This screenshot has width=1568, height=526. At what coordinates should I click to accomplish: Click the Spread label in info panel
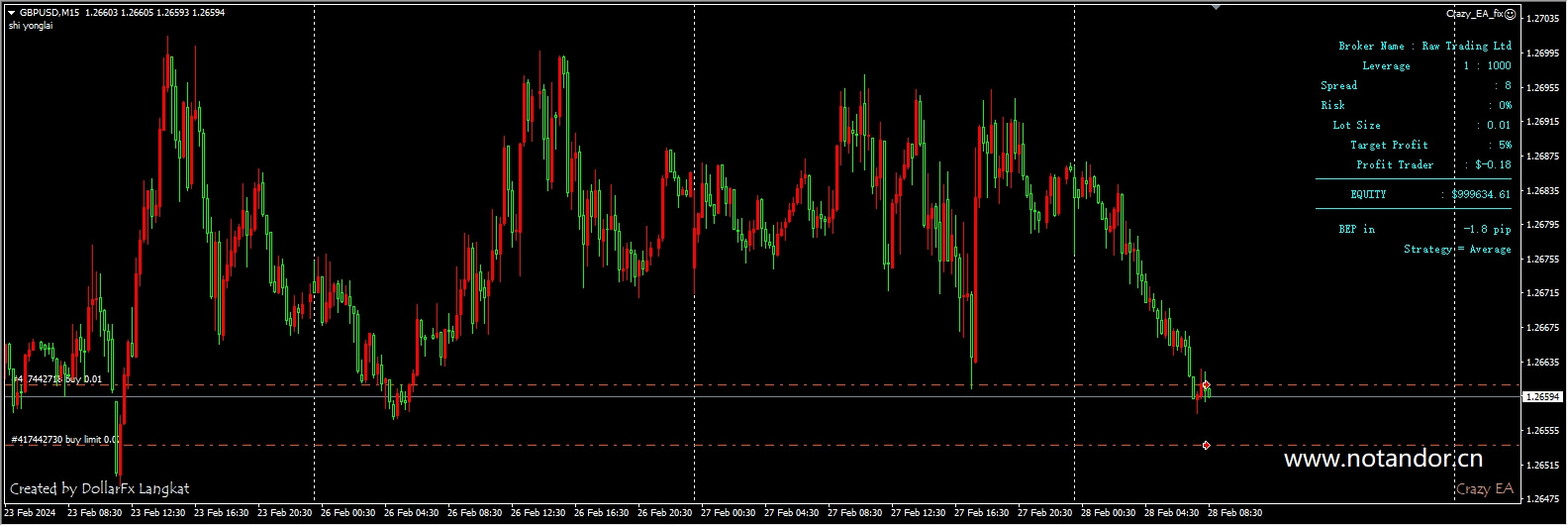point(1338,85)
